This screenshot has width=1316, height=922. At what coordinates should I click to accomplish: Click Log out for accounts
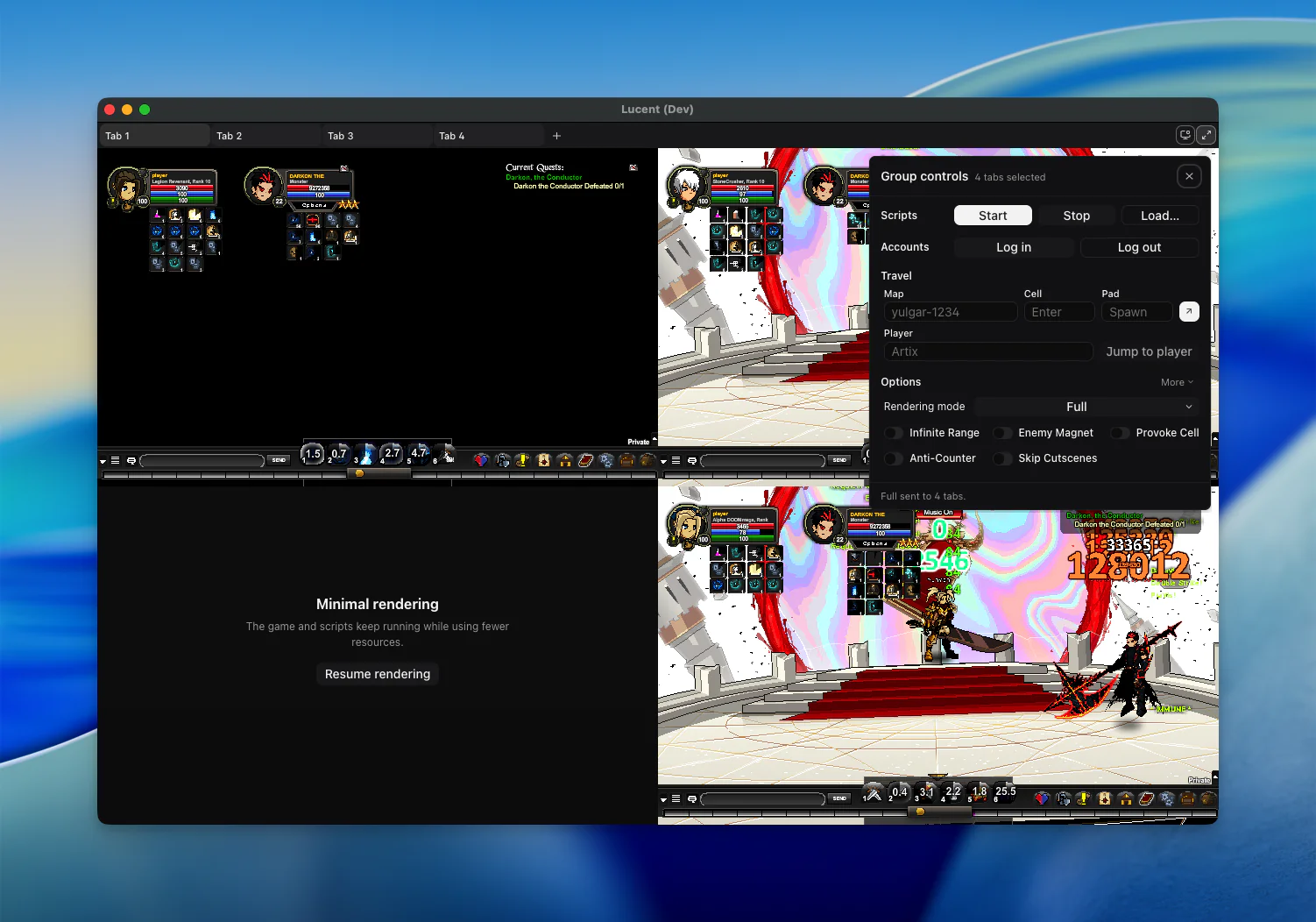1139,247
